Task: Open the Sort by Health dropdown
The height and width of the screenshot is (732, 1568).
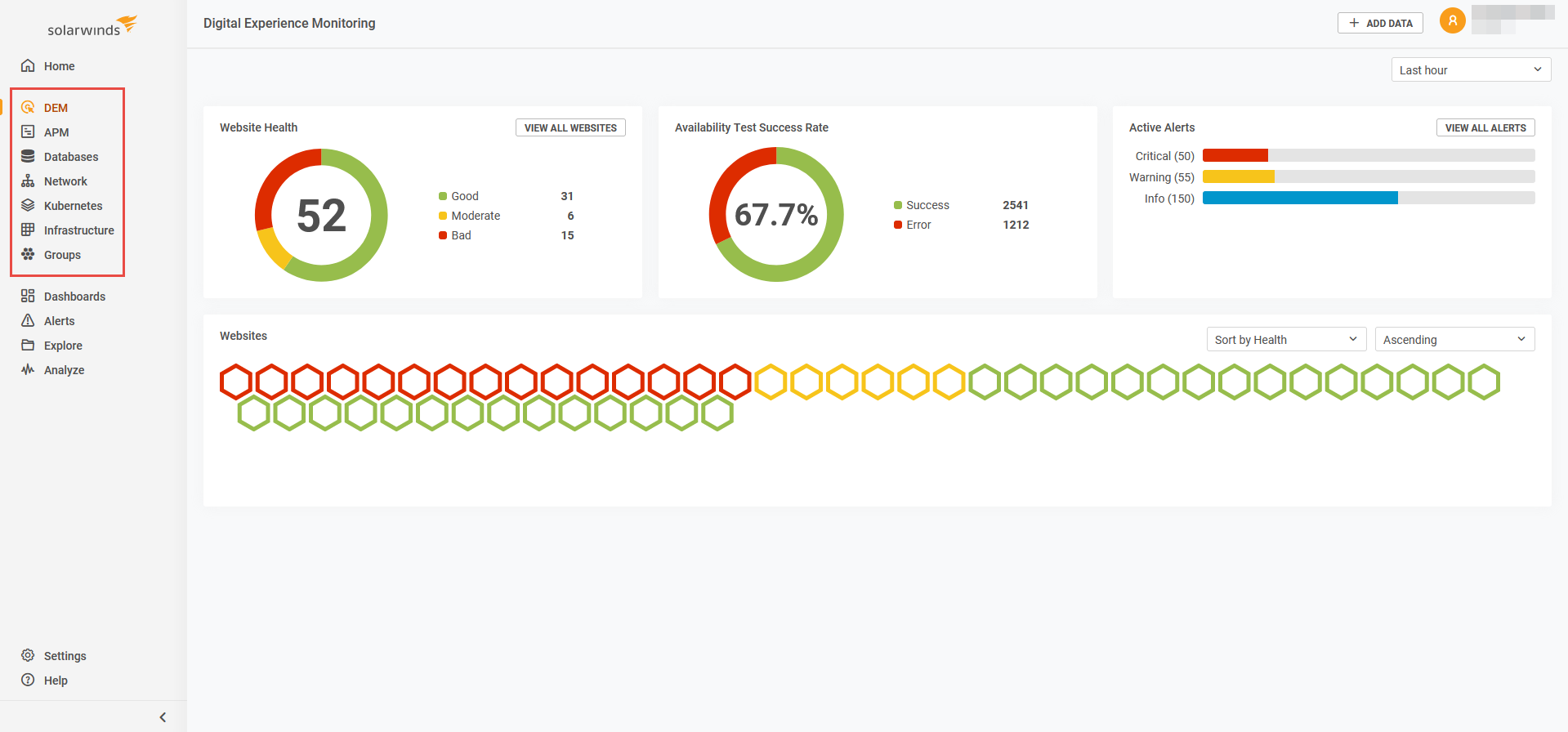Action: tap(1285, 340)
